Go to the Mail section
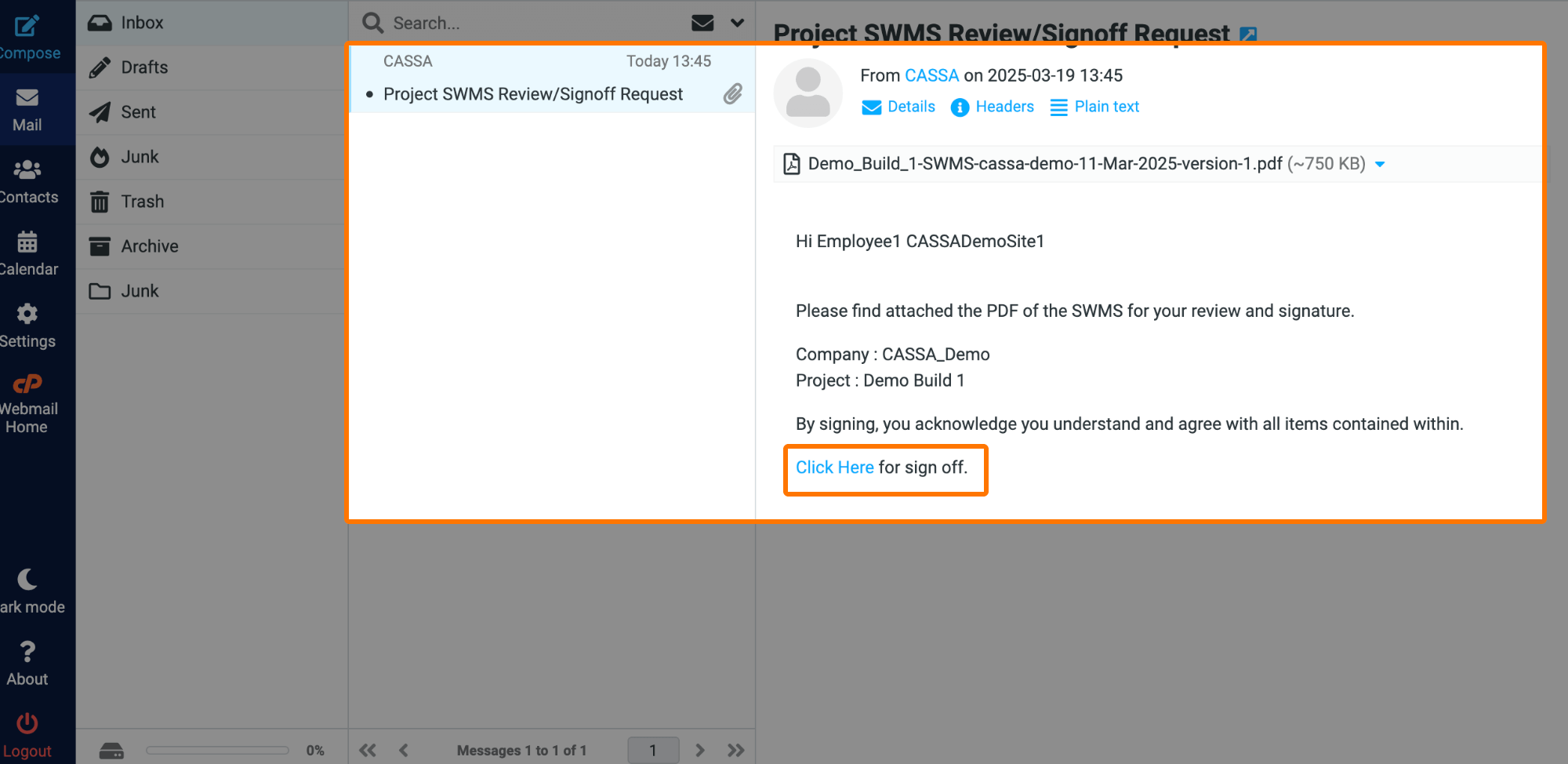 pyautogui.click(x=27, y=110)
